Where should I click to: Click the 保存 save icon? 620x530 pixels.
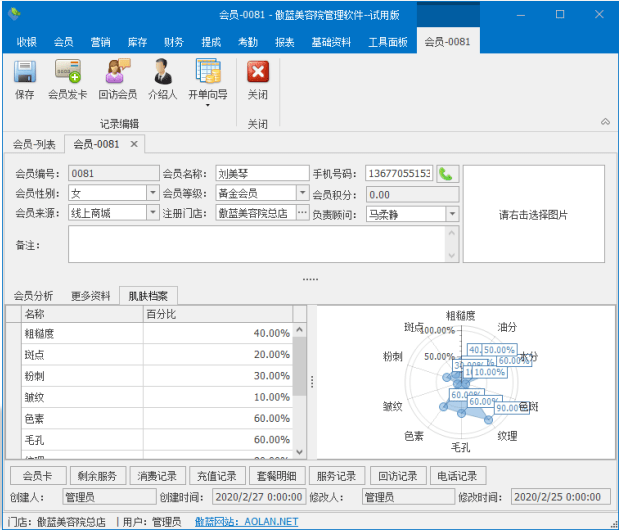25,73
